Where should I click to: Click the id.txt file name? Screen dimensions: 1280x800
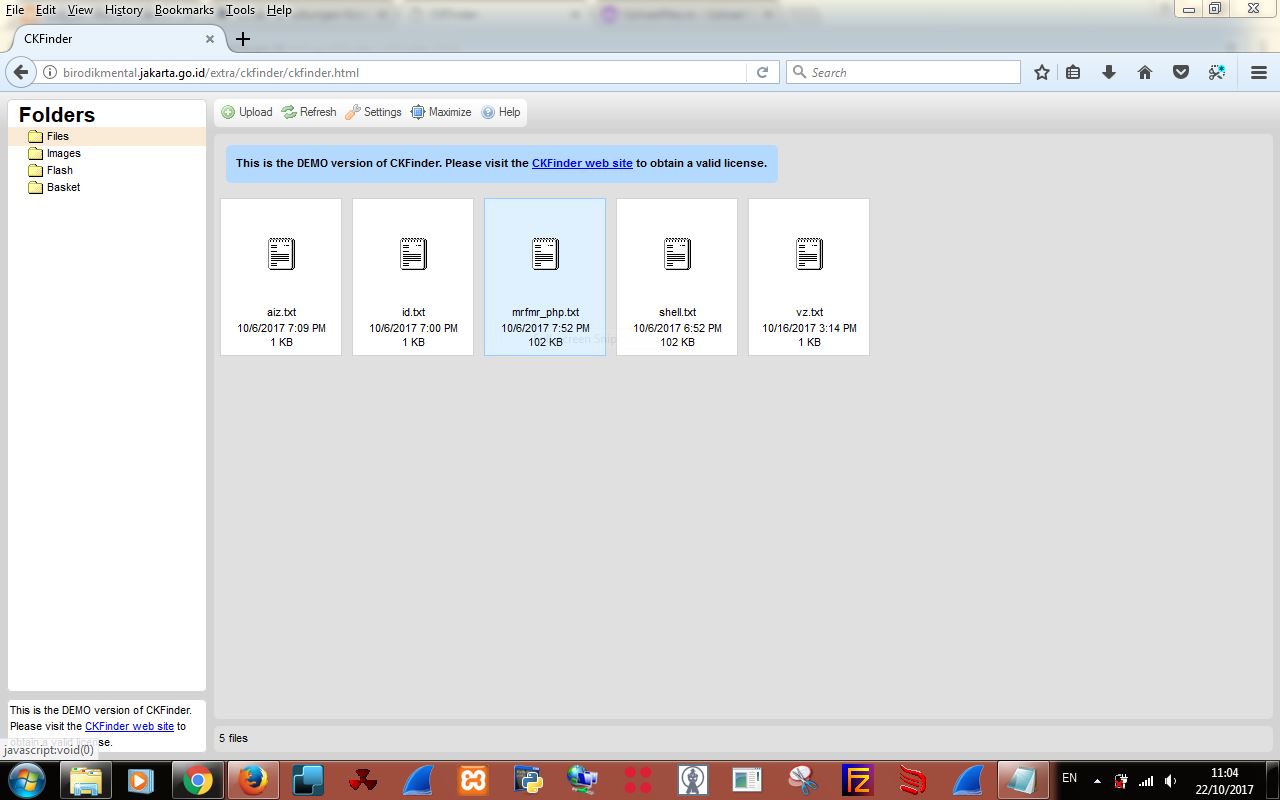click(x=413, y=312)
